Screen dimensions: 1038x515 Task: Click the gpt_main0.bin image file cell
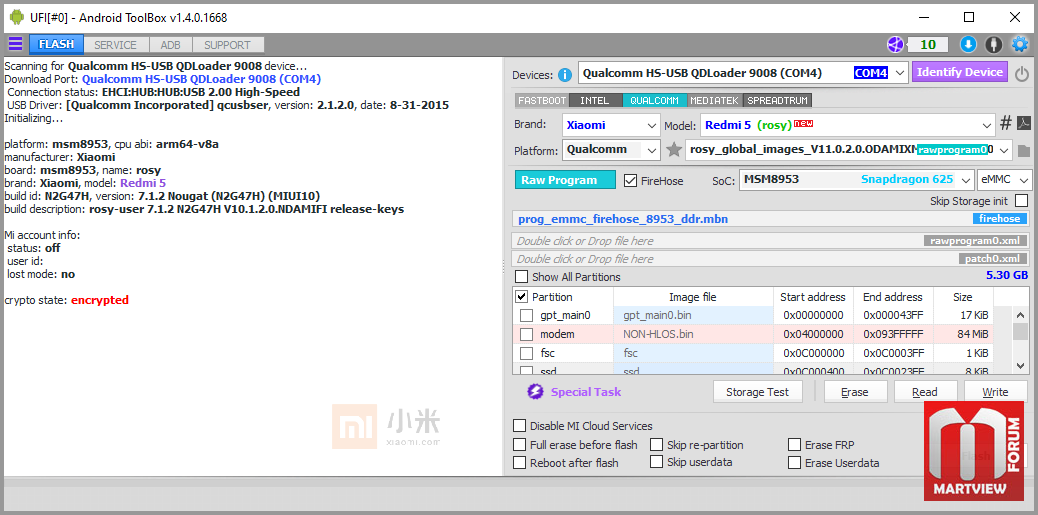pos(693,316)
